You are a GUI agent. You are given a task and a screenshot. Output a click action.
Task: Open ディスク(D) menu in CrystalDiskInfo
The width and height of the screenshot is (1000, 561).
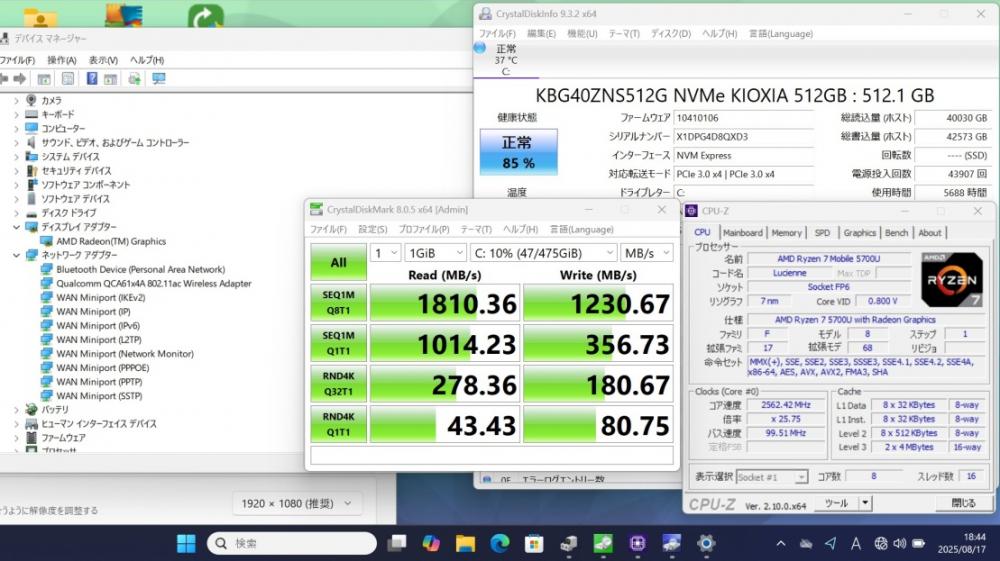point(670,34)
